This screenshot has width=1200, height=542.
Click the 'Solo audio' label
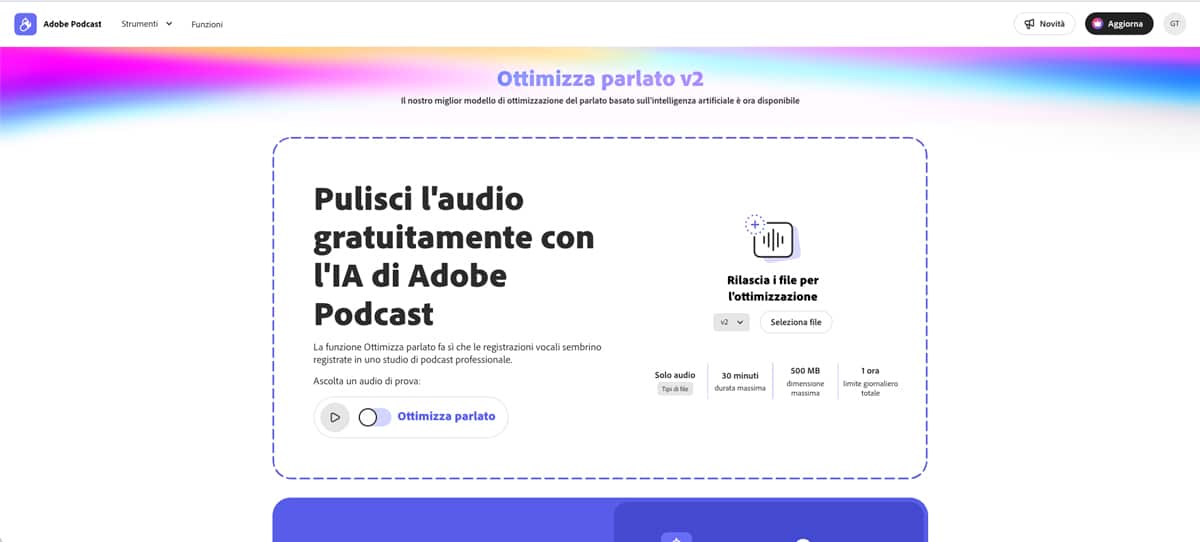coord(675,375)
